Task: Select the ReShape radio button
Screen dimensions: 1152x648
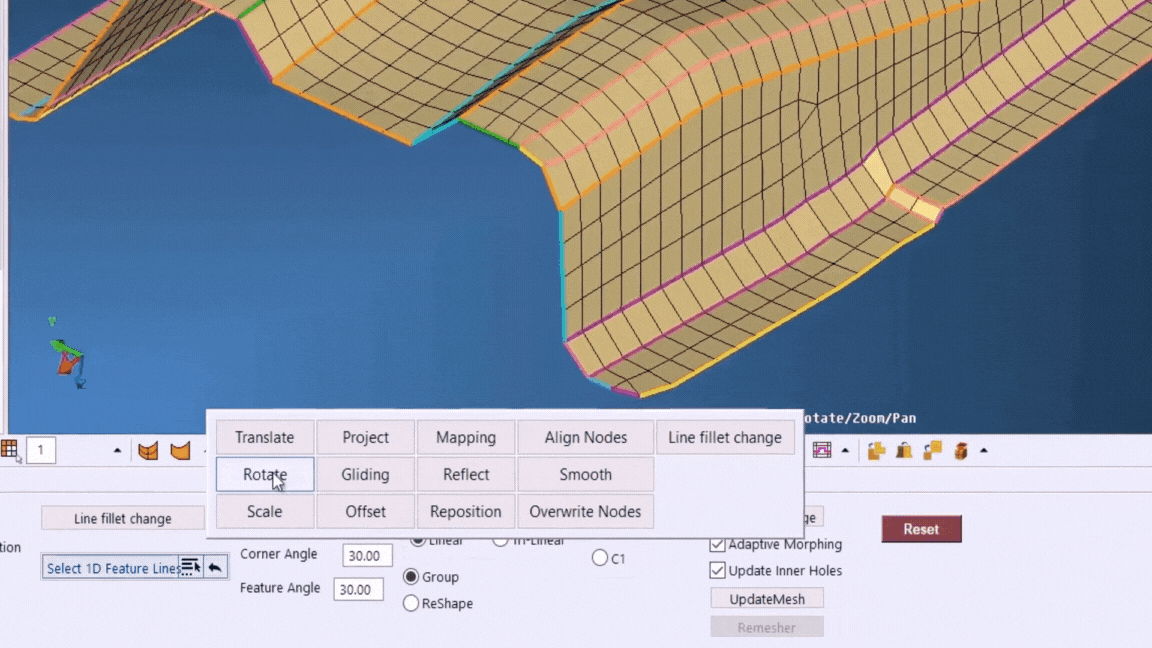Action: (411, 603)
